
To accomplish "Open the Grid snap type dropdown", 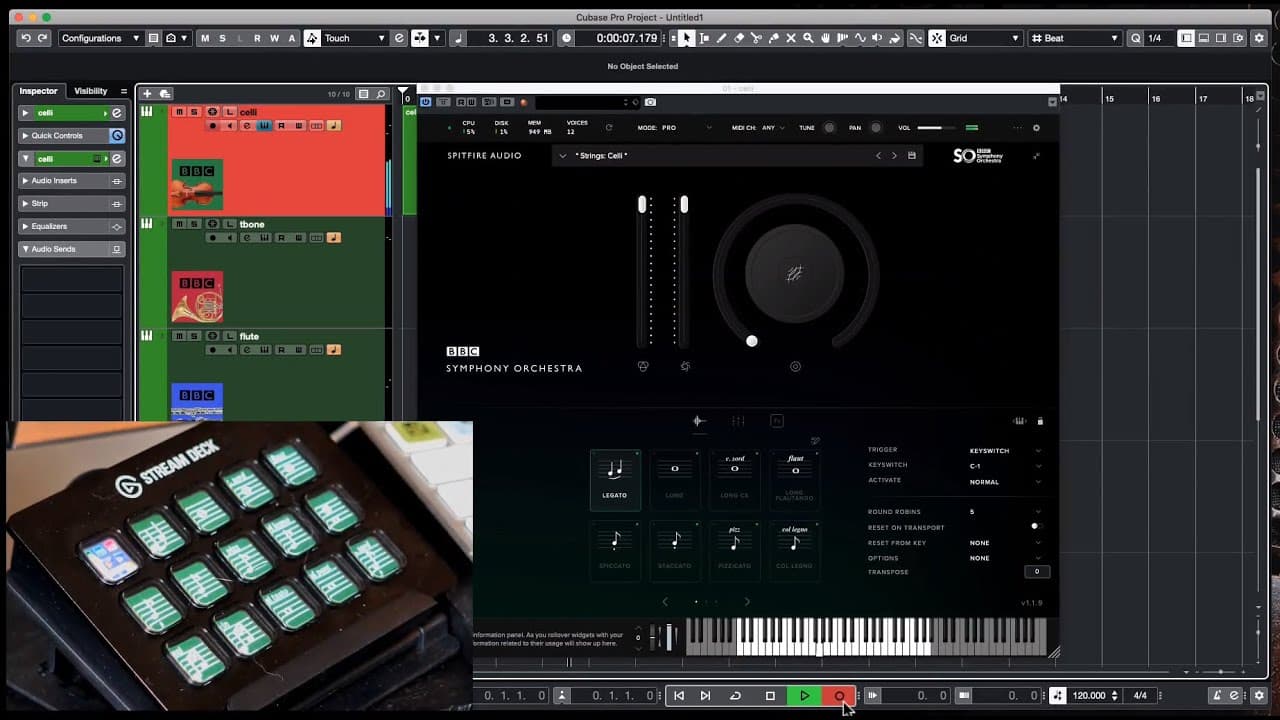I will coord(984,38).
